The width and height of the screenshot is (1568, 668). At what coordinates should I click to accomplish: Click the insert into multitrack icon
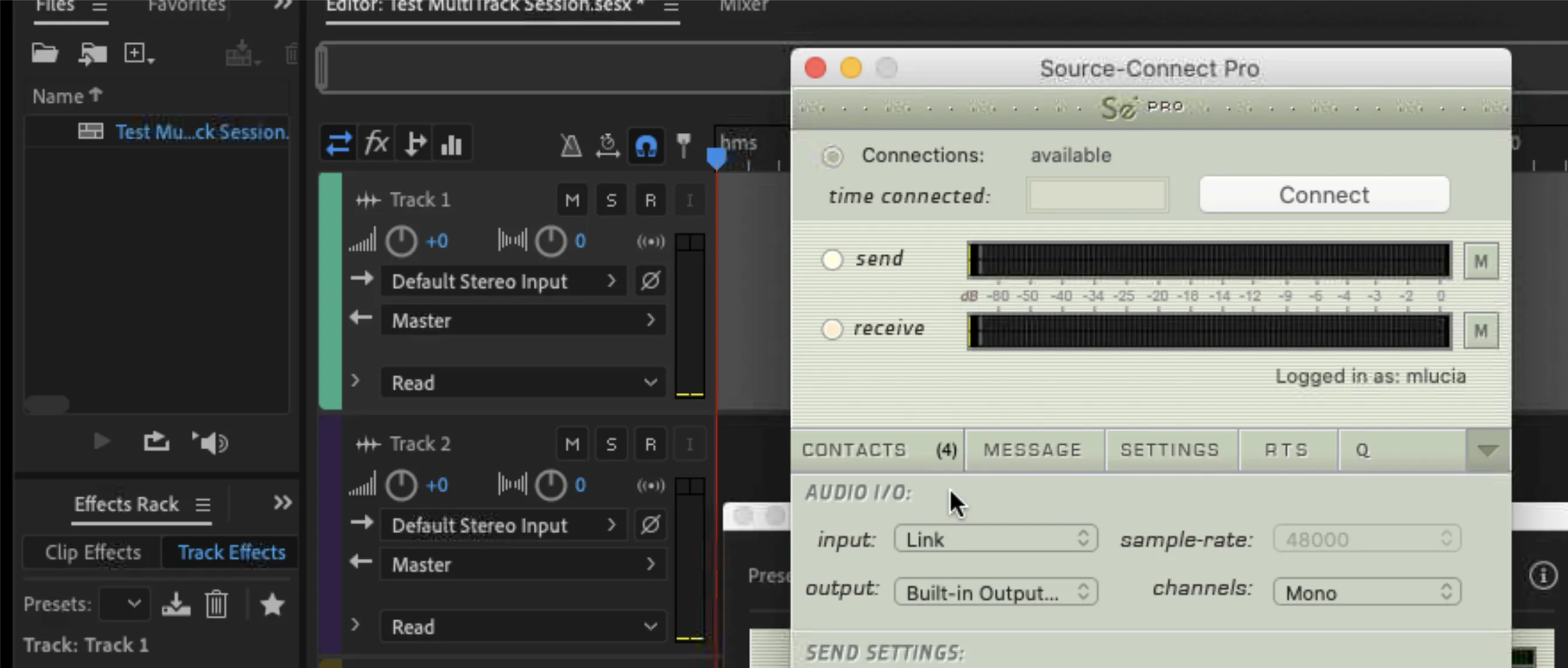tap(156, 441)
